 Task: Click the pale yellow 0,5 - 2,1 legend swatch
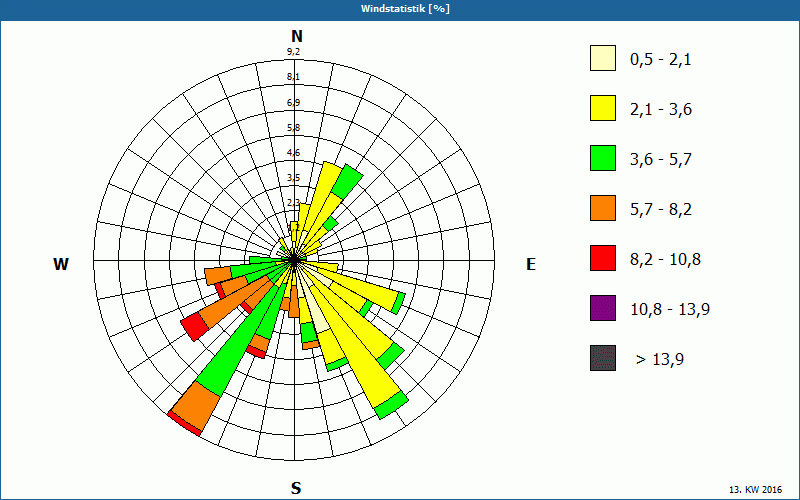click(x=603, y=58)
